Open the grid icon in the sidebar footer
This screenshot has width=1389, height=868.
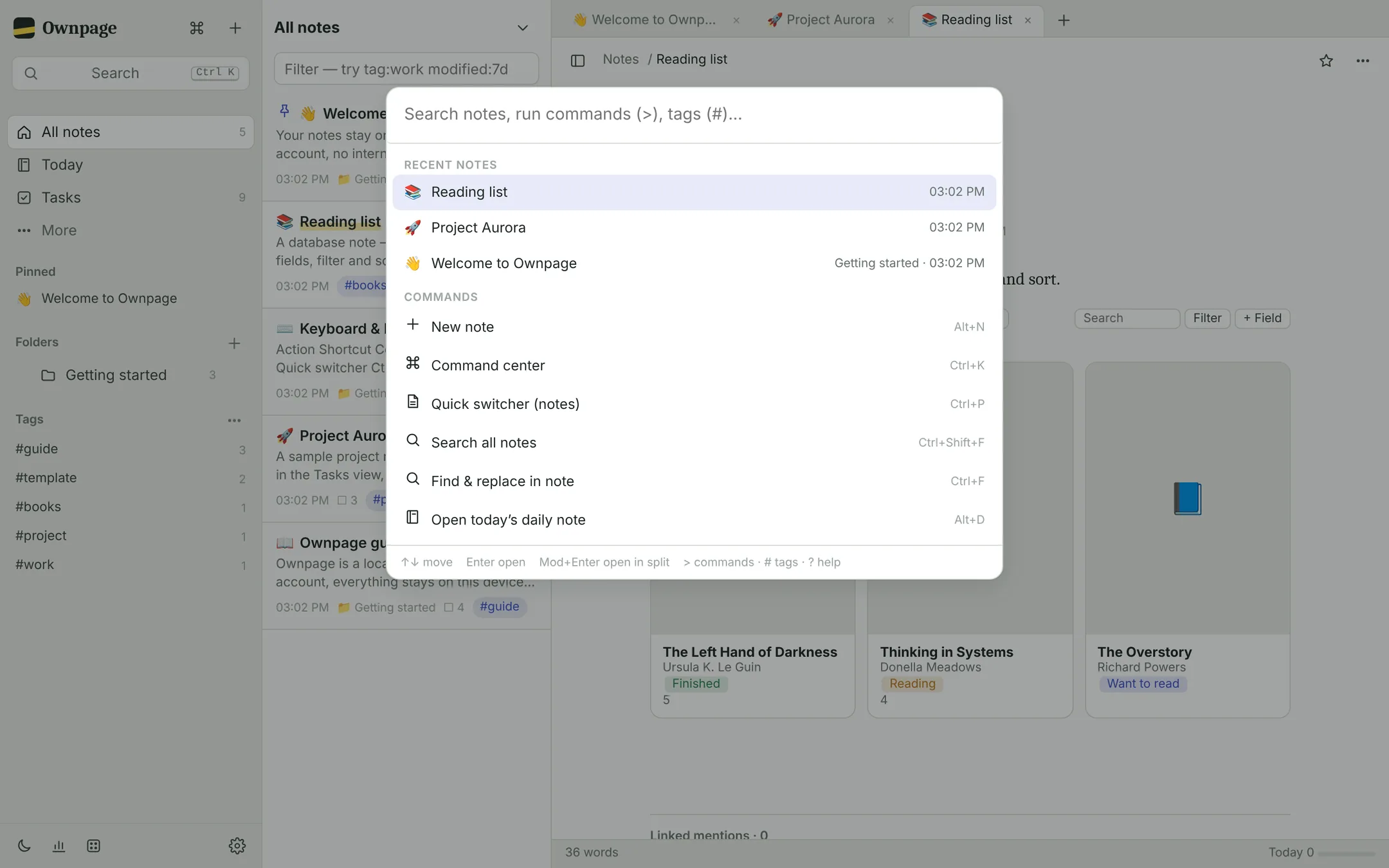tap(93, 845)
